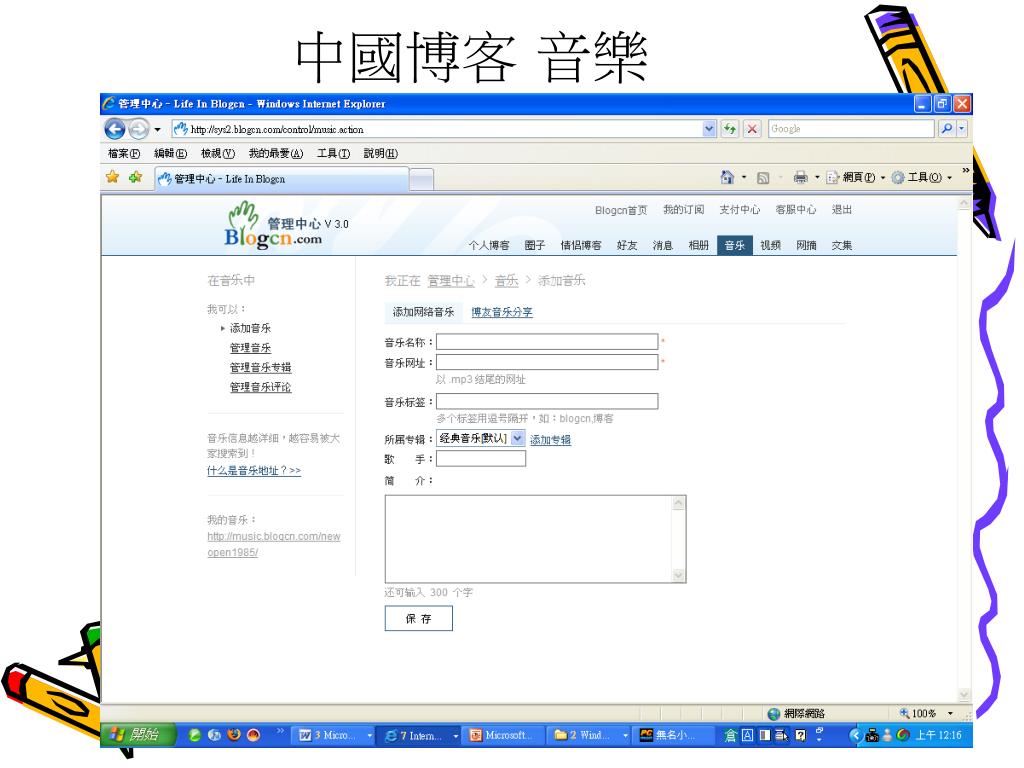Select the 添加网络音乐 tab
Image resolution: width=1024 pixels, height=768 pixels.
point(423,312)
